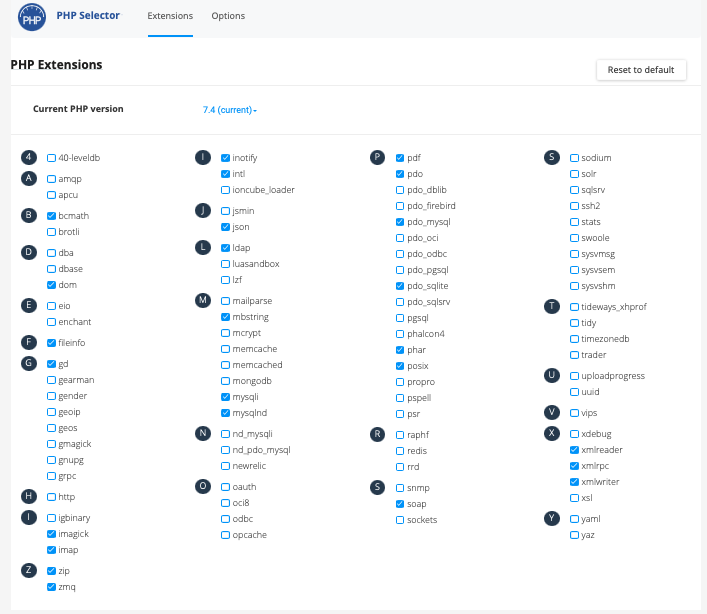The width and height of the screenshot is (707, 614).
Task: Turn on the sodium extension
Action: pos(574,158)
